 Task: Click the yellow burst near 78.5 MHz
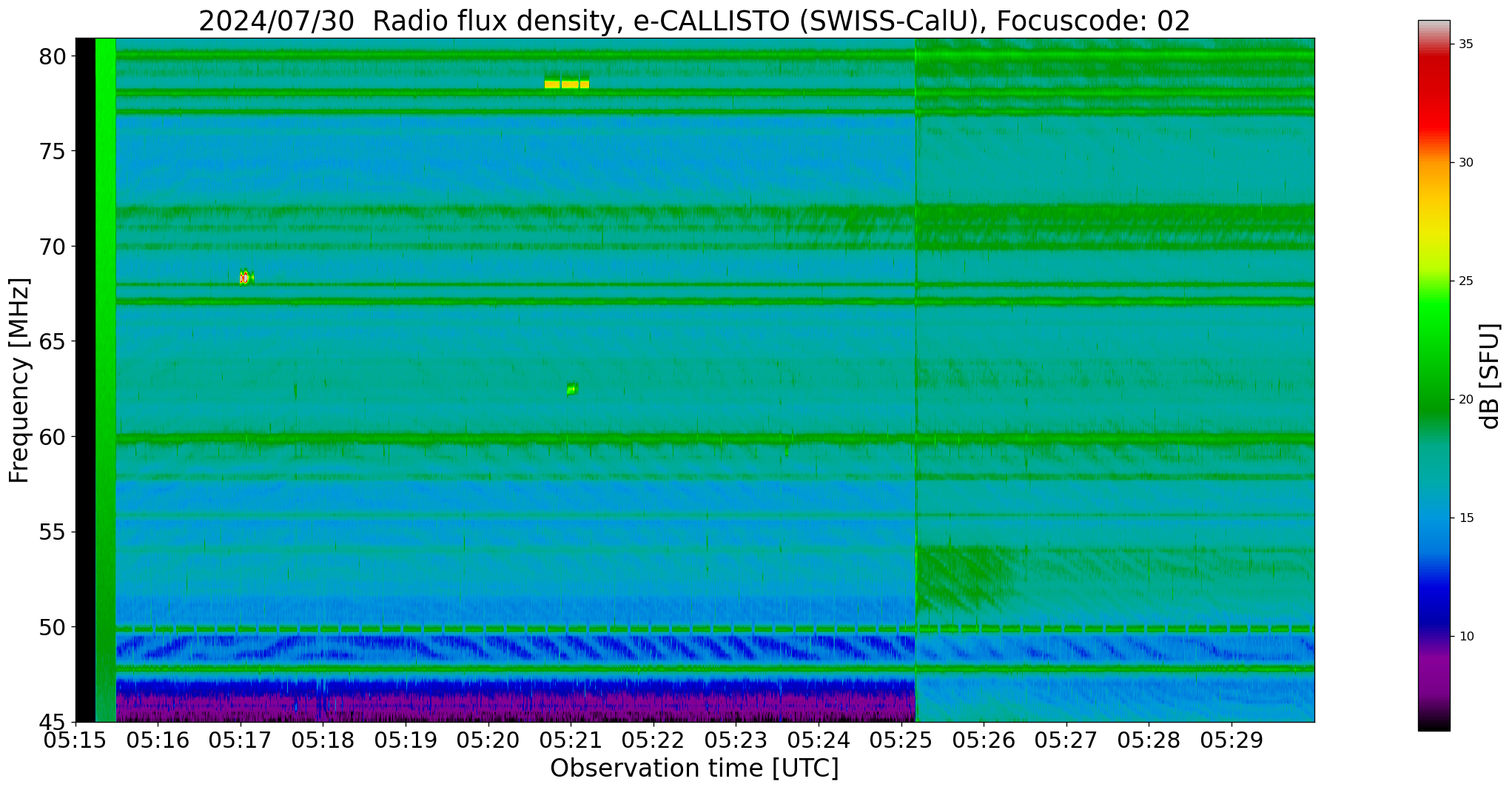click(567, 84)
